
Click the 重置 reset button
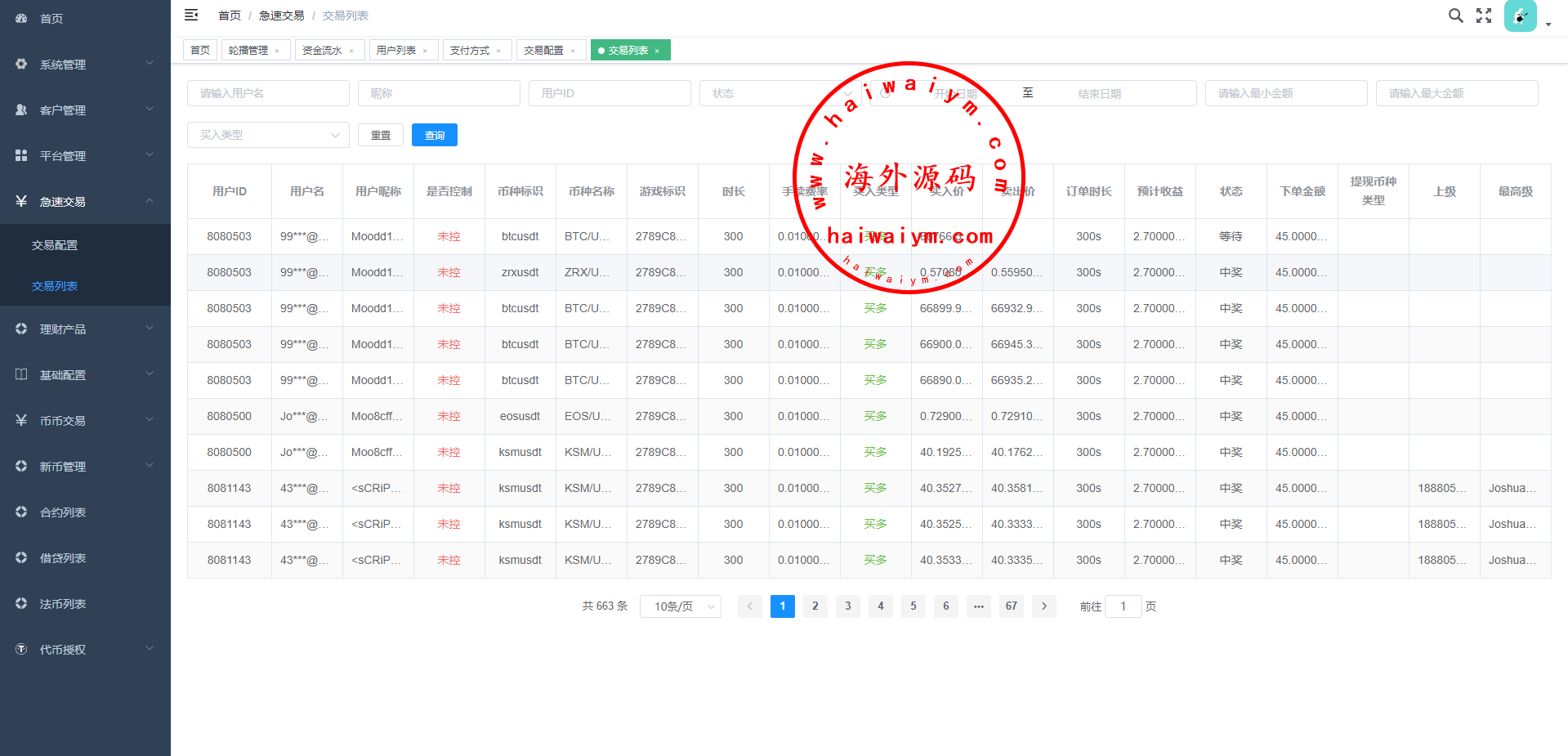[x=381, y=135]
